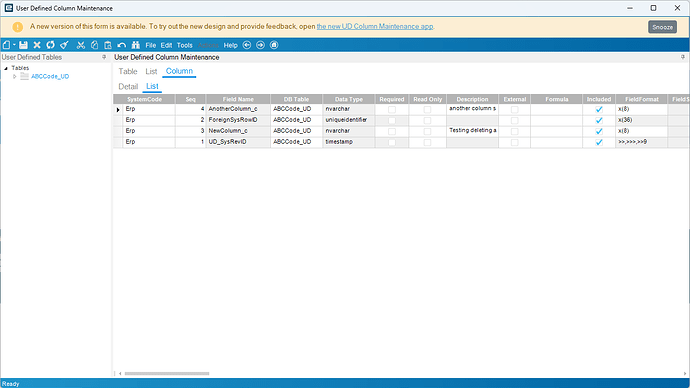Click the Snooze button in the banner
Screen dimensions: 690x388
(x=662, y=27)
